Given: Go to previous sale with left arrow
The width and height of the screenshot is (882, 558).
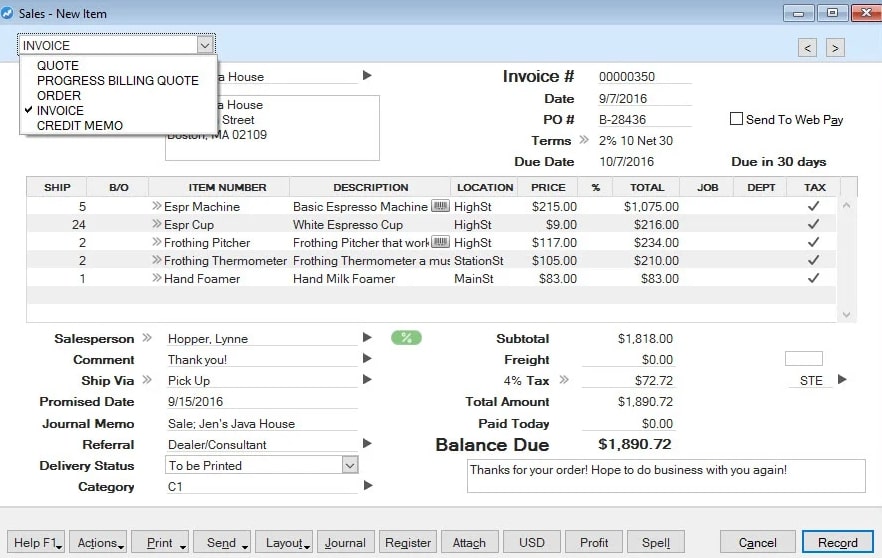Looking at the screenshot, I should [807, 48].
